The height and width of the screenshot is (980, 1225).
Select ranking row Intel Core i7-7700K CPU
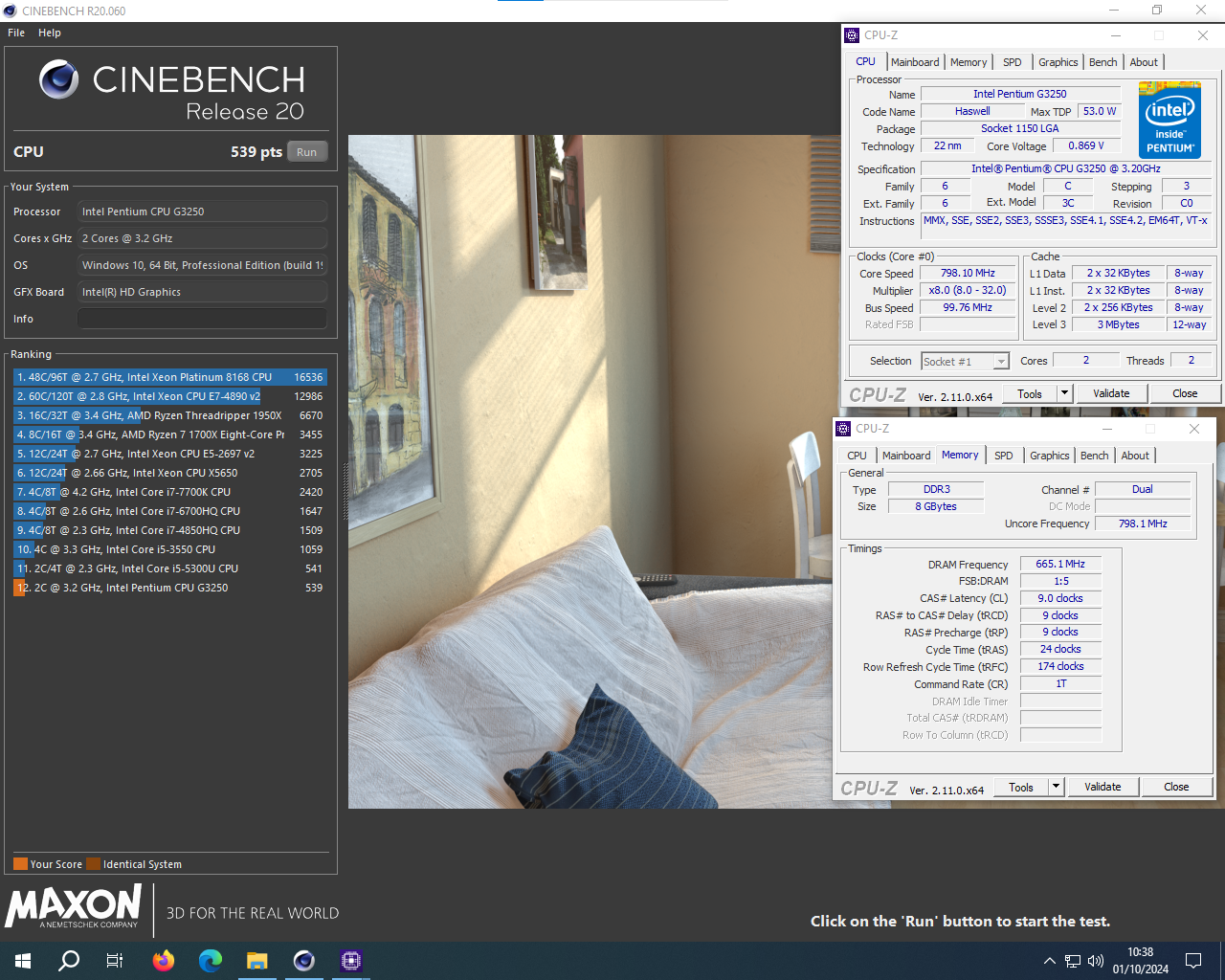click(170, 492)
